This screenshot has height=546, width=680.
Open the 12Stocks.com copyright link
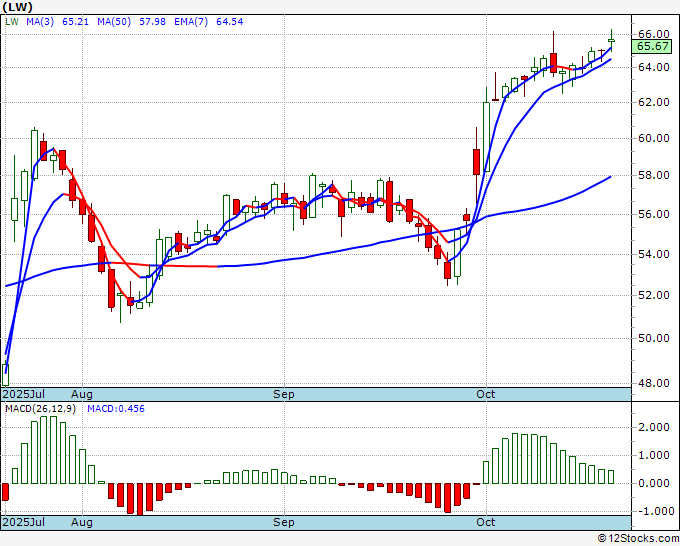coord(638,539)
